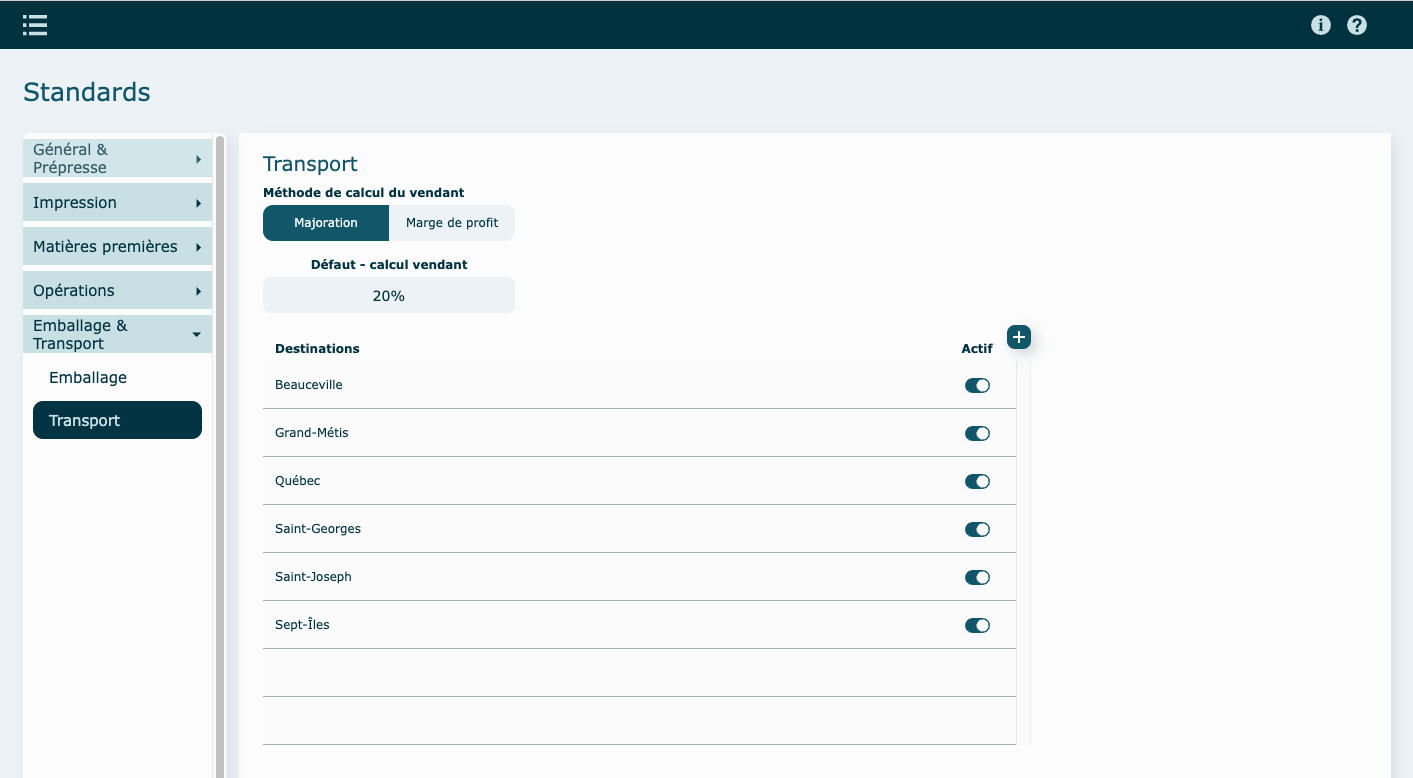Toggle Beauceville active switch
This screenshot has width=1413, height=778.
(x=977, y=385)
